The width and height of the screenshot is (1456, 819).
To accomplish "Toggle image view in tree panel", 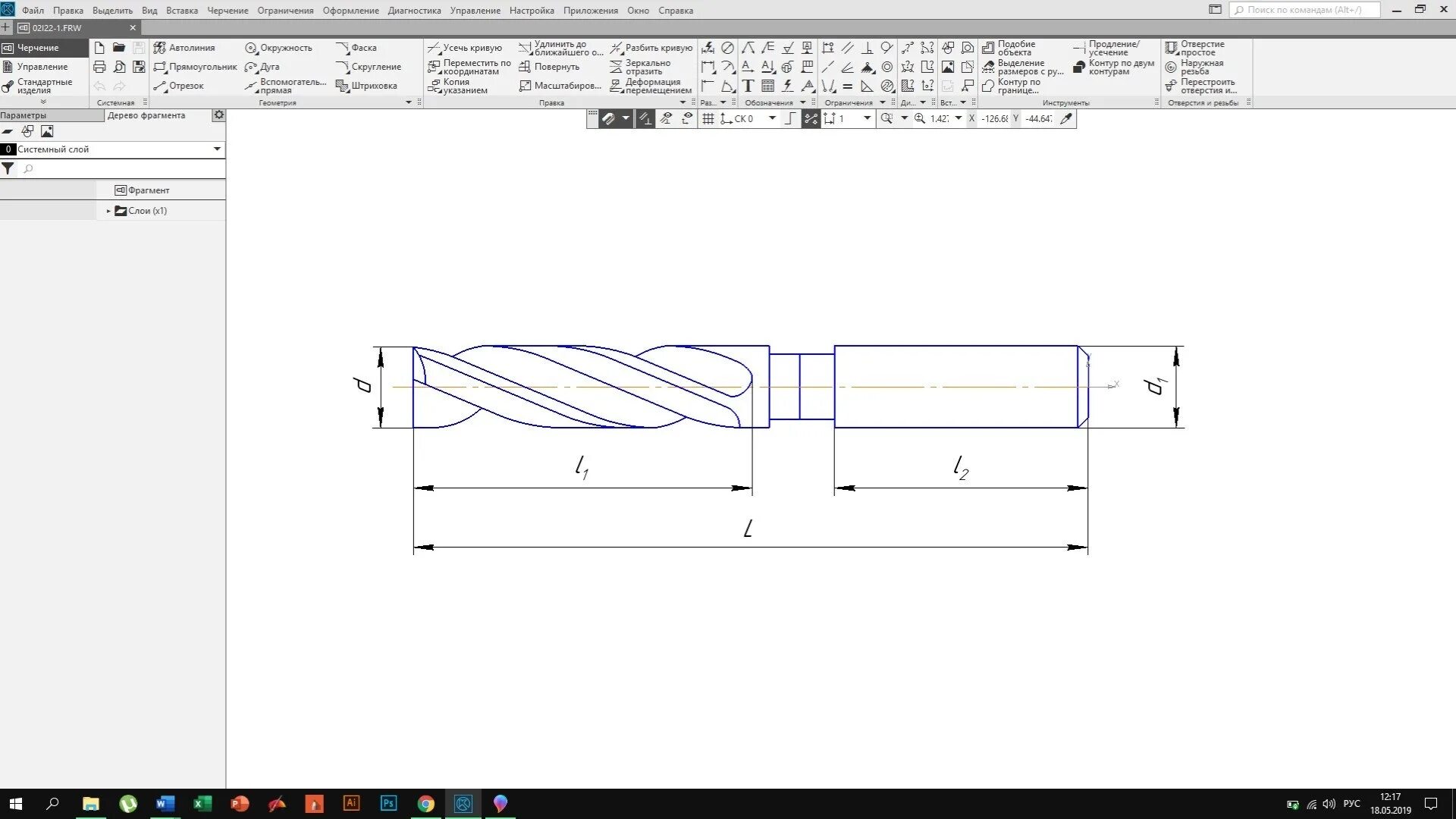I will (47, 131).
